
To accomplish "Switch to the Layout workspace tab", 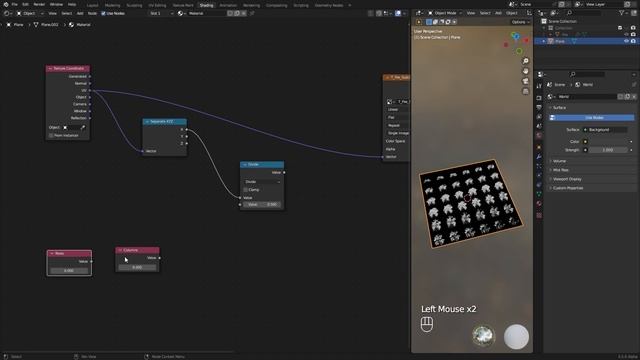I will tap(93, 5).
